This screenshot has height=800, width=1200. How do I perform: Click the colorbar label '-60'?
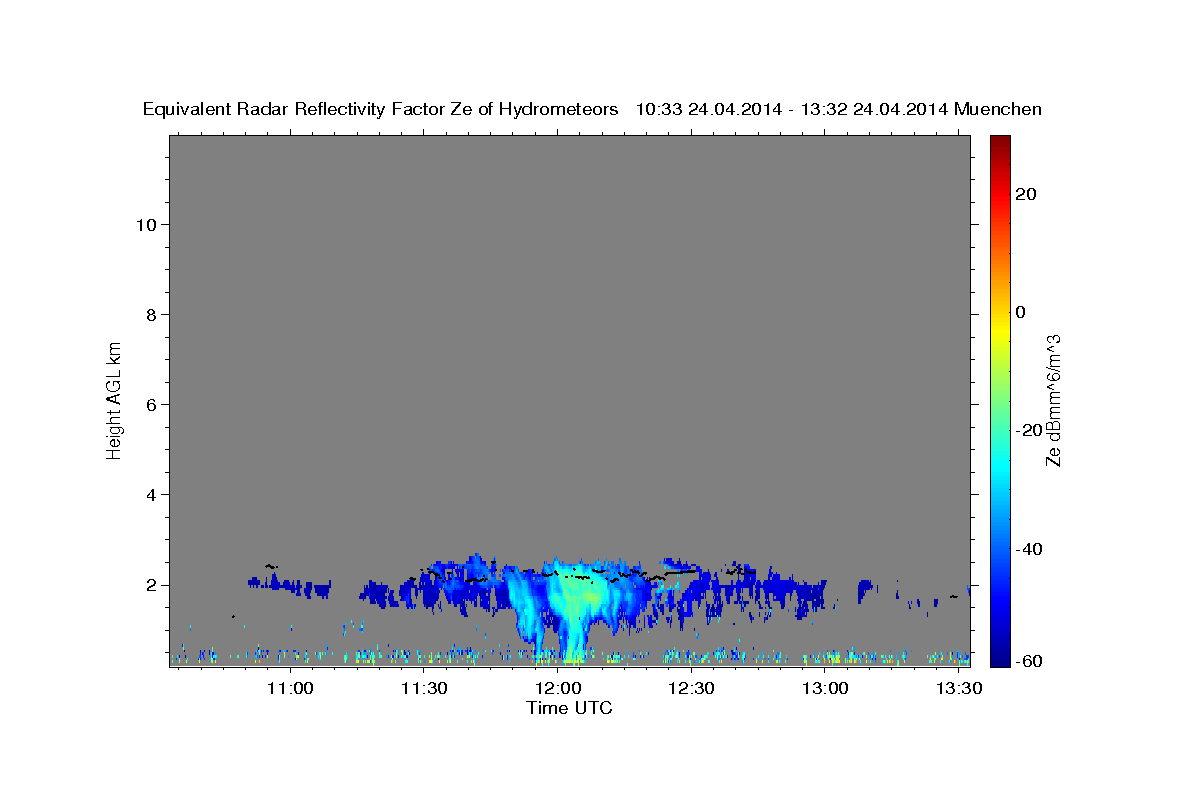1028,660
